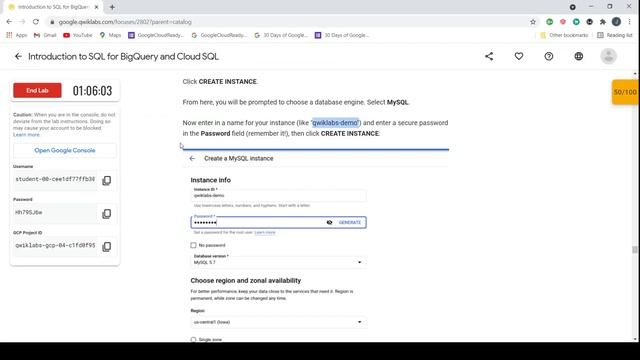Screen dimensions: 640x360
Task: Click the address bar URL
Action: (125, 22)
